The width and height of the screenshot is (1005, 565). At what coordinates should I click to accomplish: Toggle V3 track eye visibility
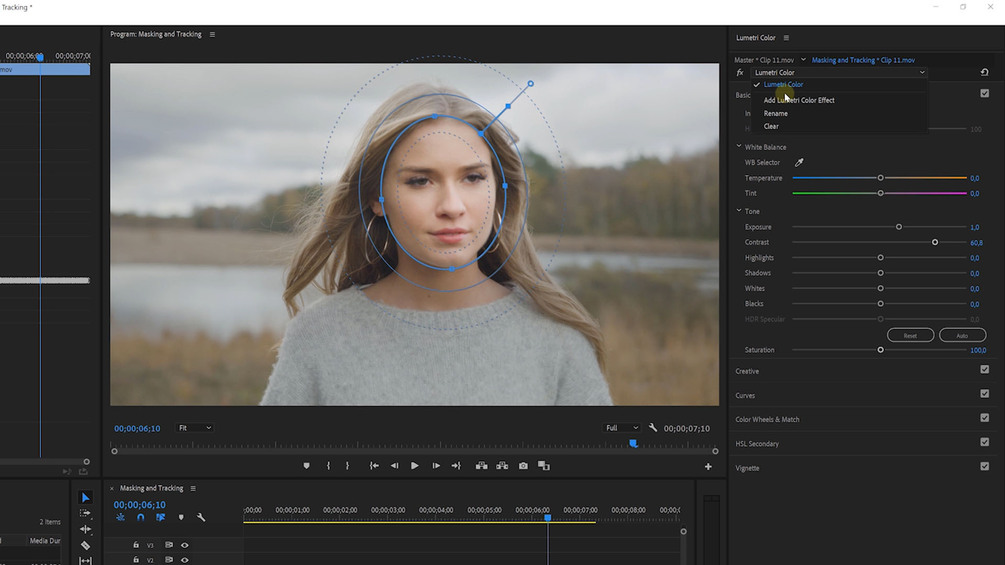(185, 545)
